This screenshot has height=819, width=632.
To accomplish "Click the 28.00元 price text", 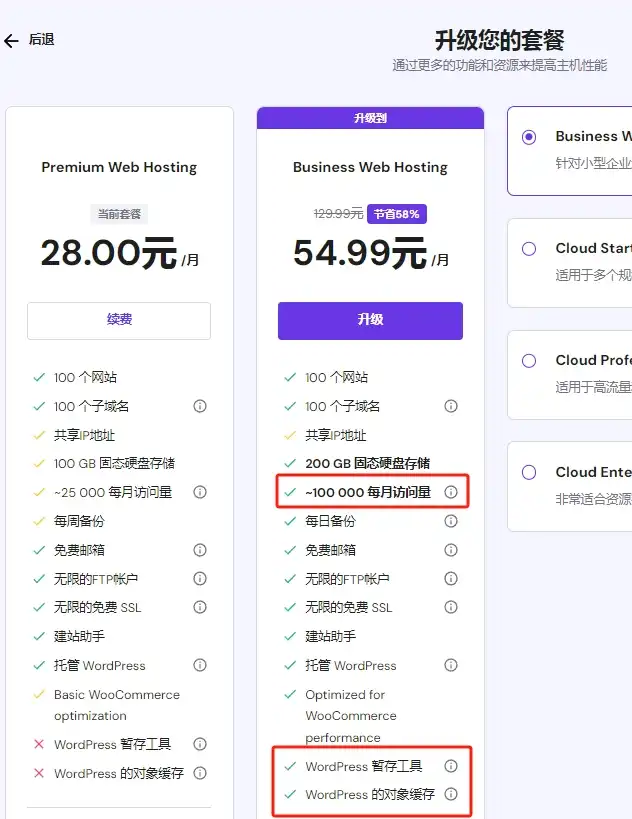I will [x=109, y=253].
